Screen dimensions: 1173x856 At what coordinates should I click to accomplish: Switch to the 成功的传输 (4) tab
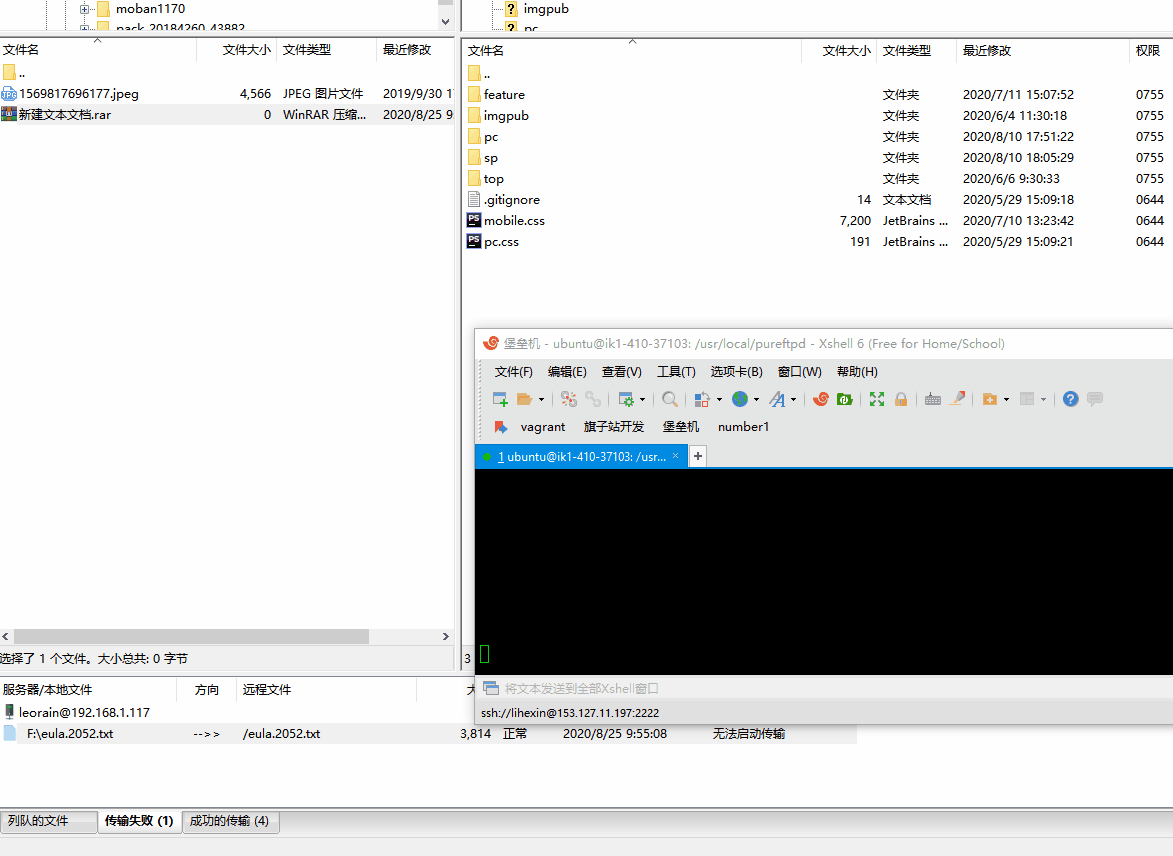click(230, 821)
